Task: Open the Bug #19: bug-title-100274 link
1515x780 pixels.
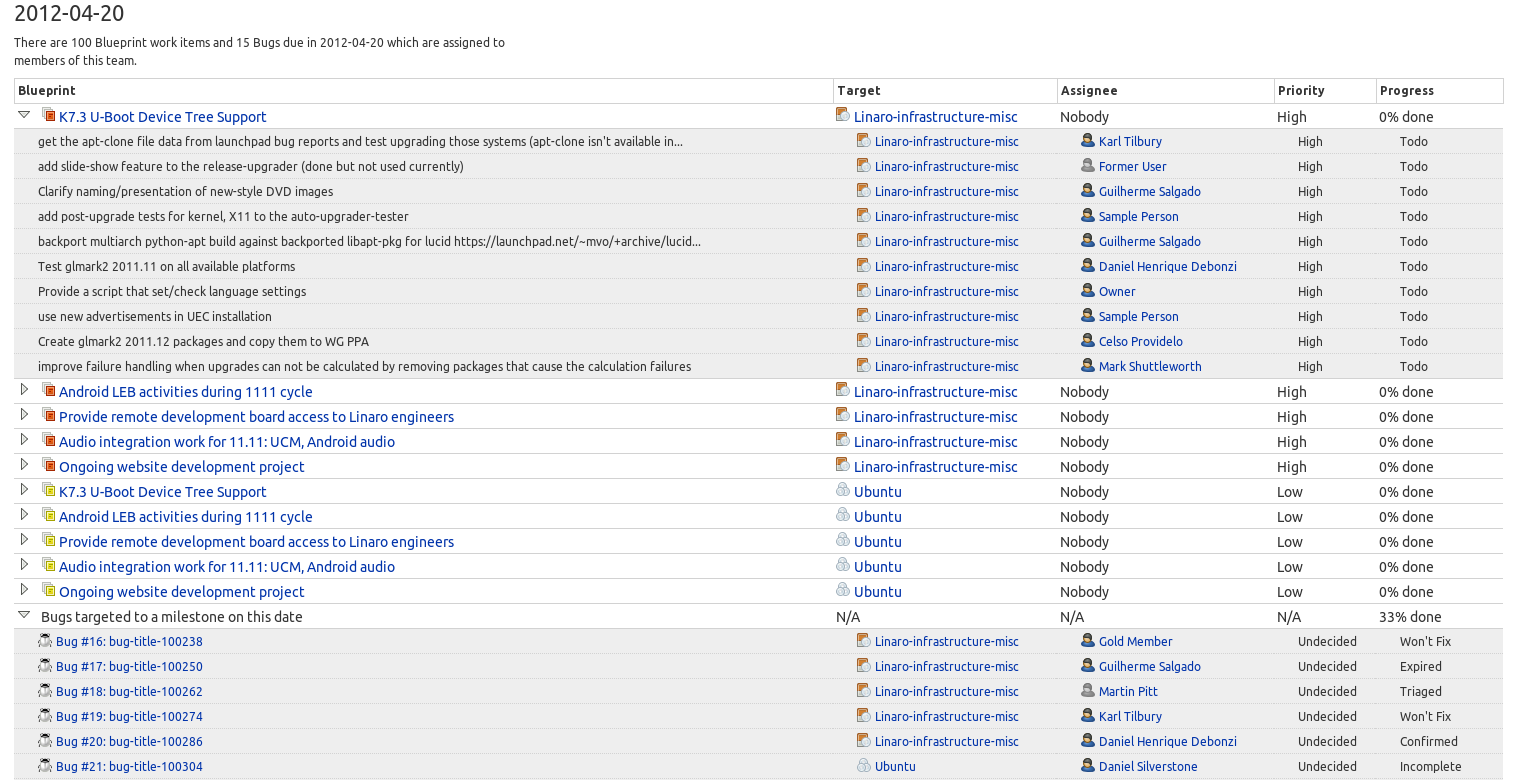Action: 129,717
